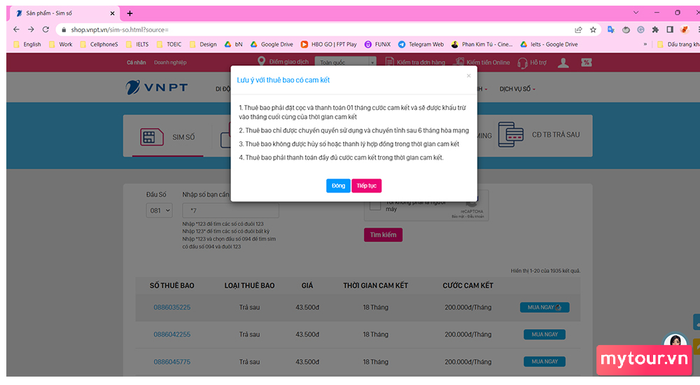Open the tab search dropdown arrow

(636, 13)
